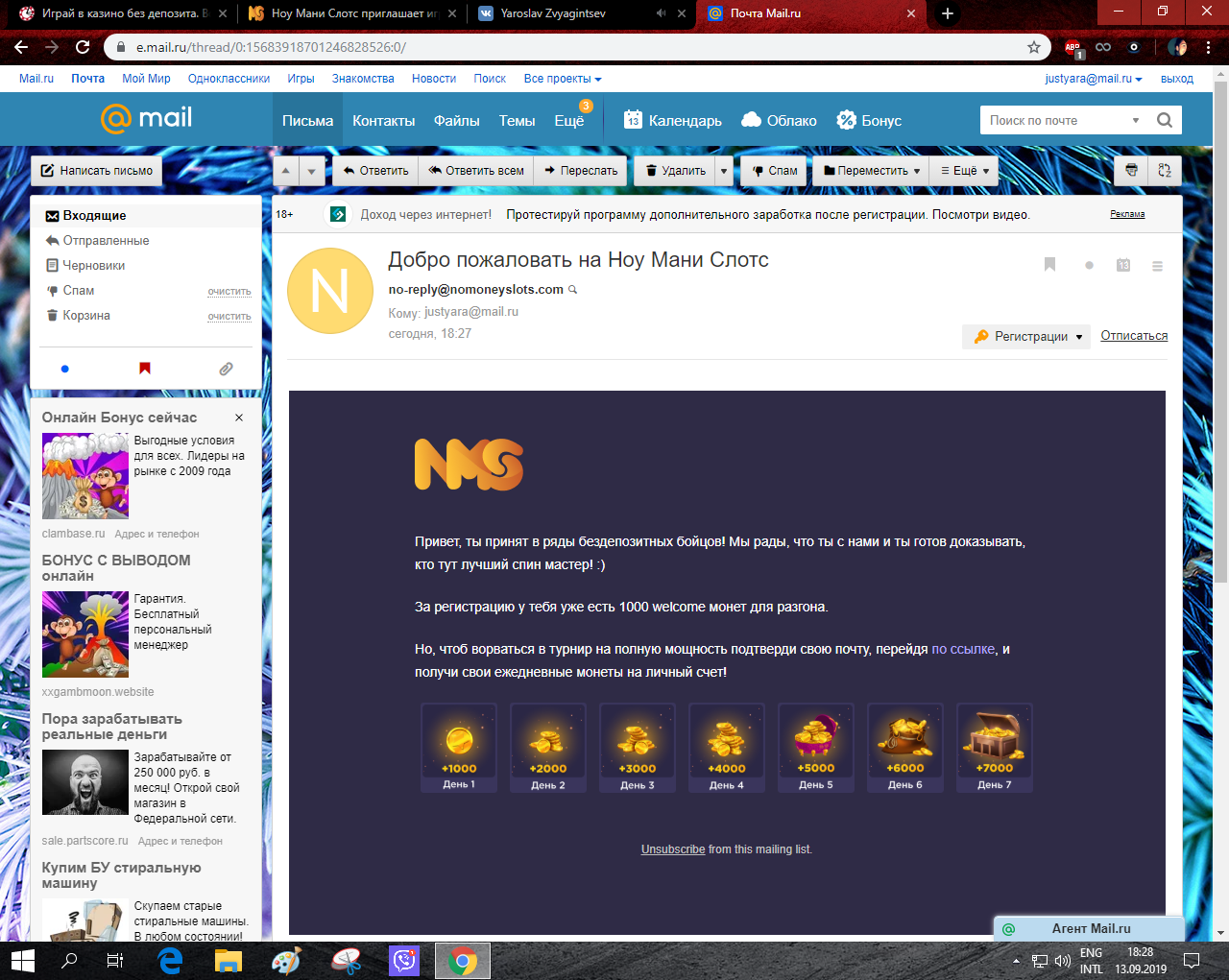Open the Chrome three-dot menu

[x=1210, y=47]
